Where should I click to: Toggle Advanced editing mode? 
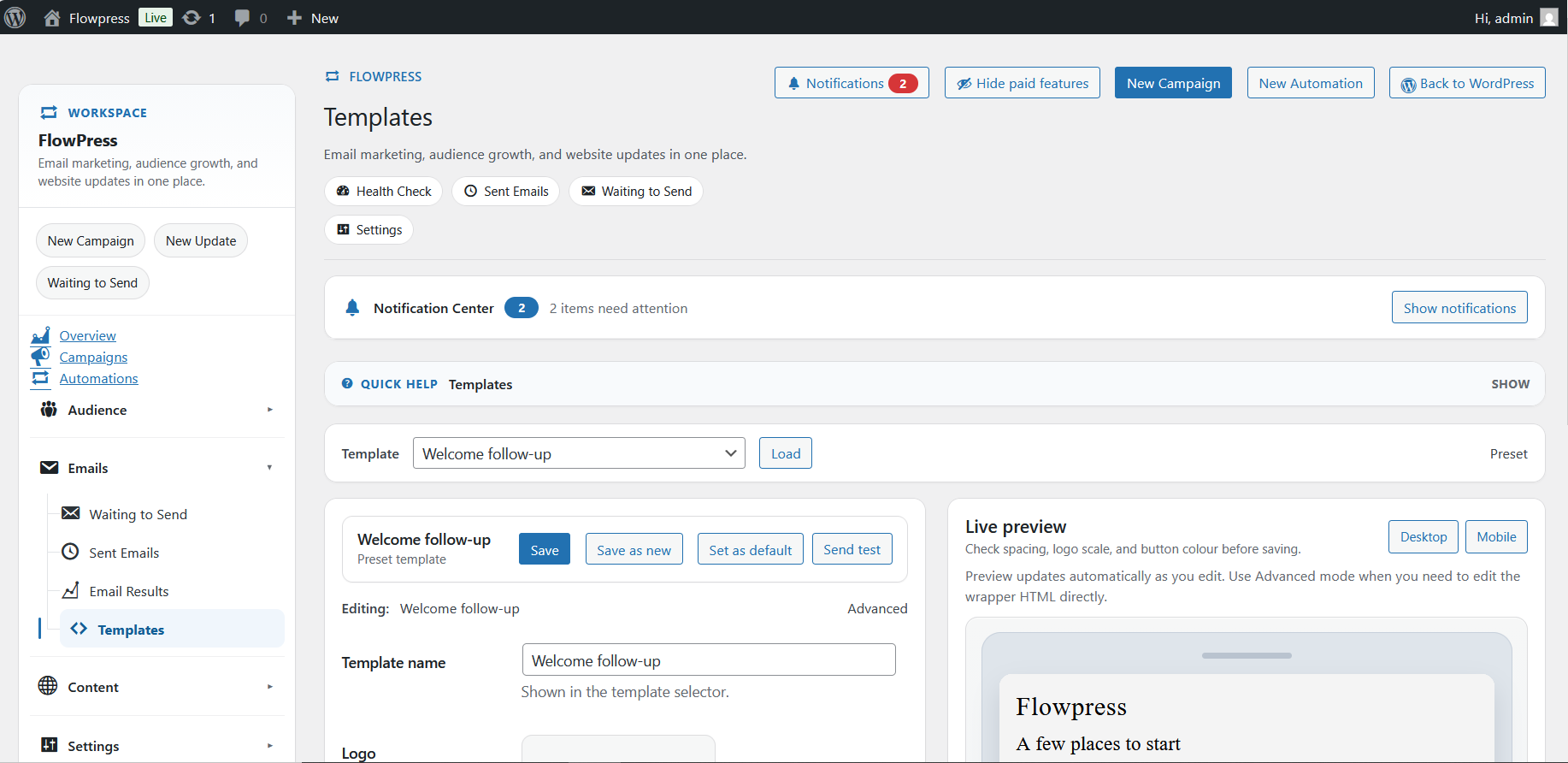coord(877,608)
